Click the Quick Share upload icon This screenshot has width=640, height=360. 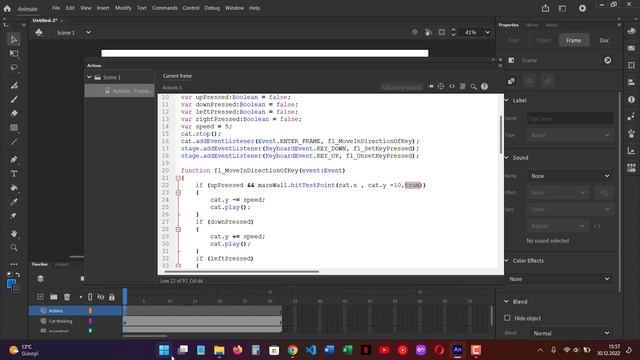(545, 8)
